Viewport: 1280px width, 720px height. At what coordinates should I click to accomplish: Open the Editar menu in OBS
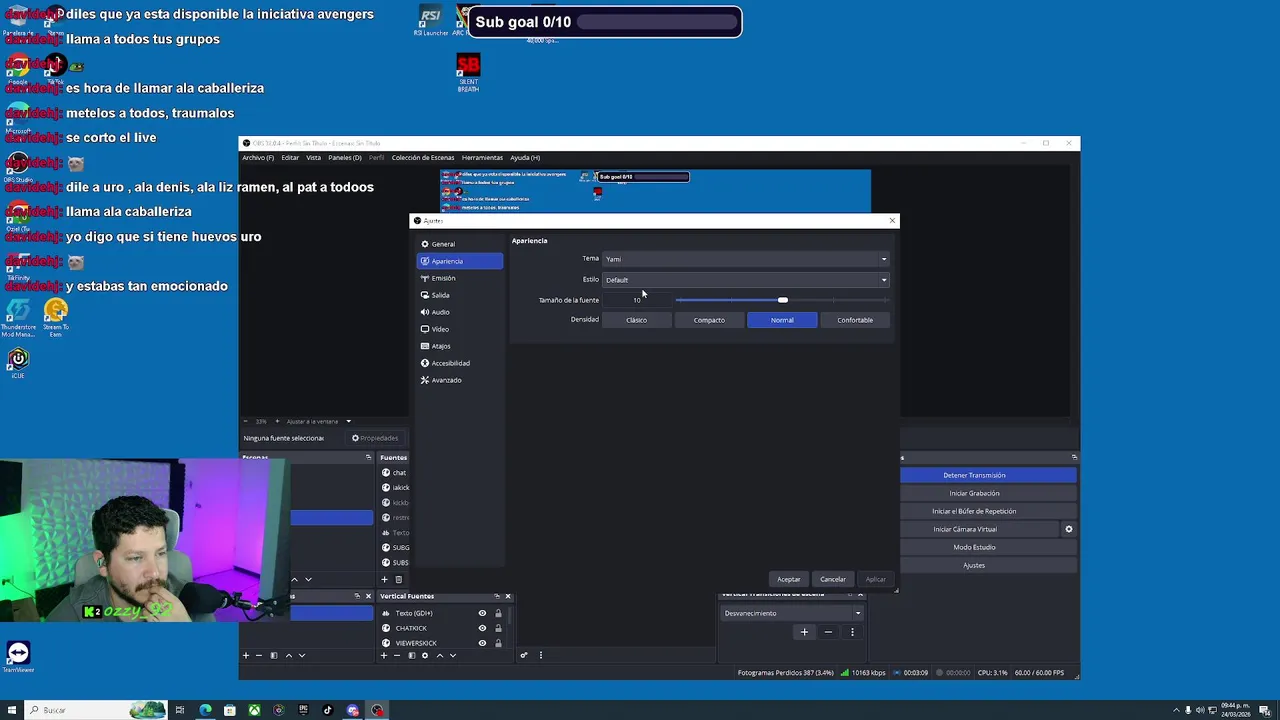click(x=290, y=157)
